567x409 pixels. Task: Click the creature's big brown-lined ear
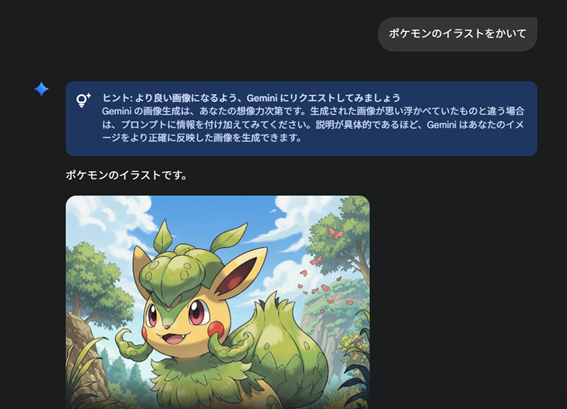(240, 271)
